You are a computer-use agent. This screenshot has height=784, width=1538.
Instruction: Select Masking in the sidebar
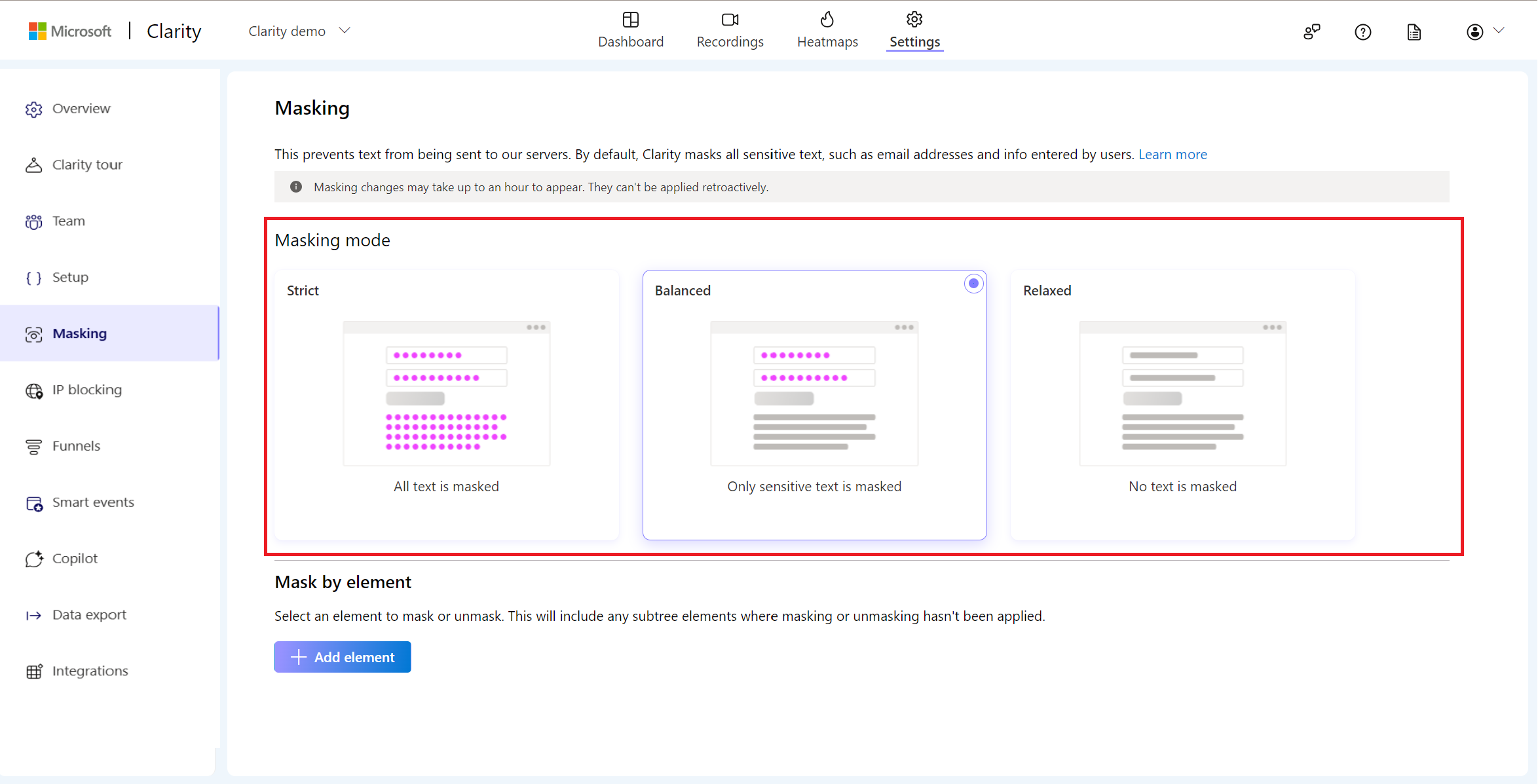tap(109, 333)
